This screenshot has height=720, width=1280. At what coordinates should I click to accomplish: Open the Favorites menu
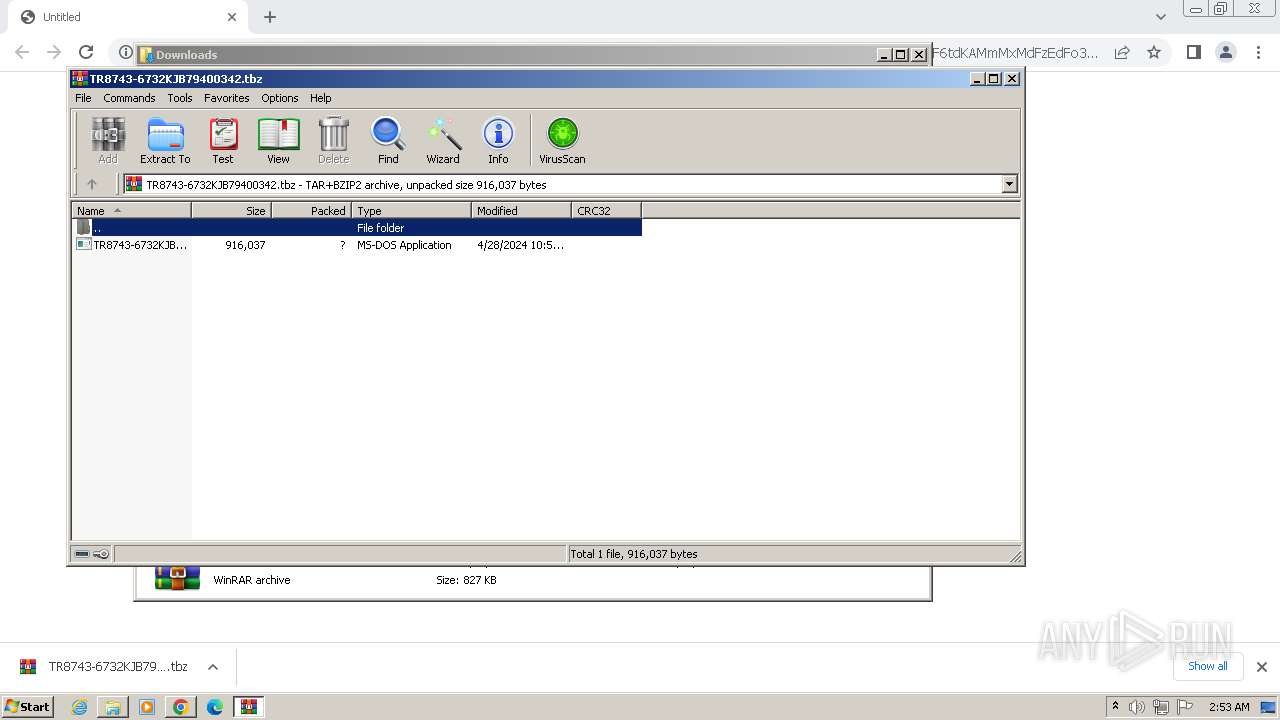click(227, 98)
